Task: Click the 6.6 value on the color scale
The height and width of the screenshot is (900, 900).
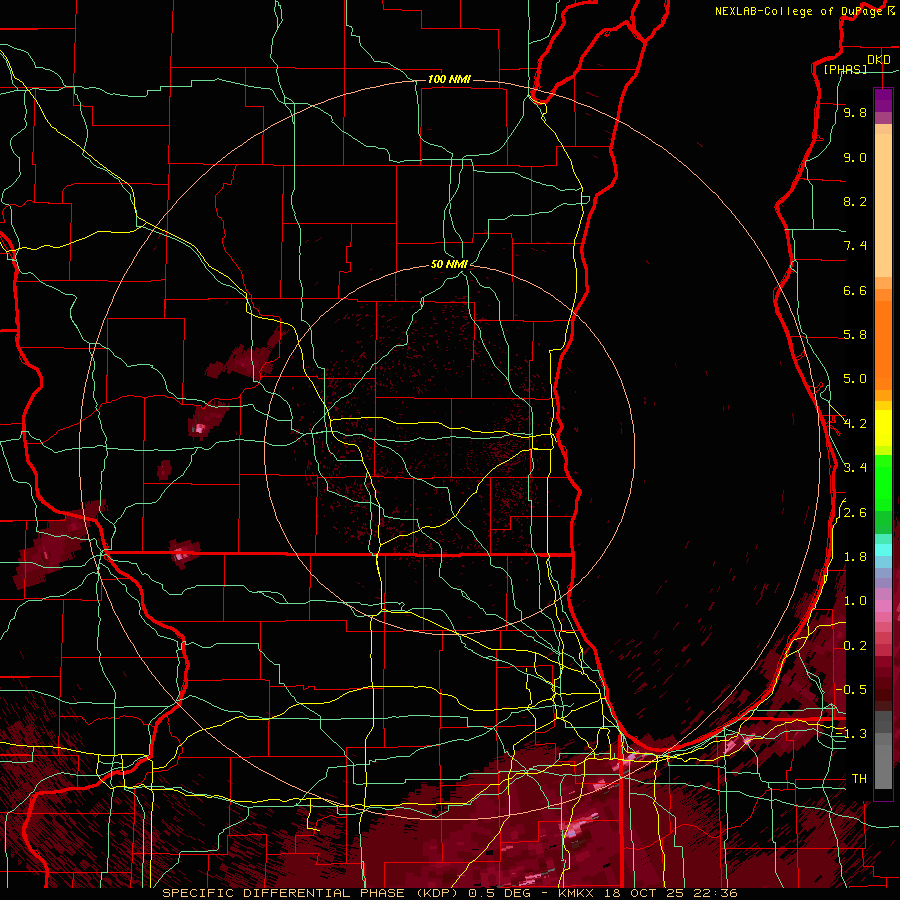Action: [x=855, y=290]
